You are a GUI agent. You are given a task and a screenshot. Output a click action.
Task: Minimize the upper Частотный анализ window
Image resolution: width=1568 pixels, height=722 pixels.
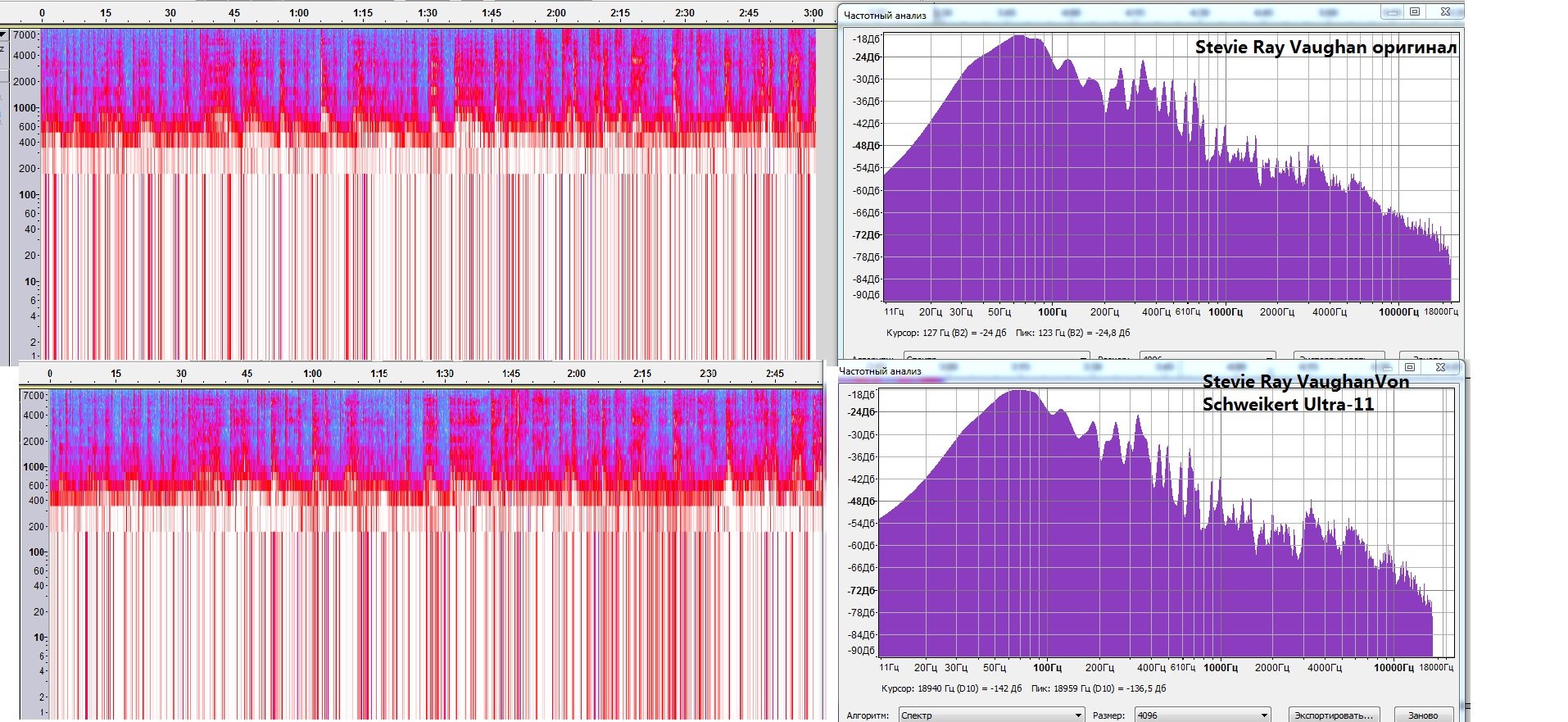1391,11
